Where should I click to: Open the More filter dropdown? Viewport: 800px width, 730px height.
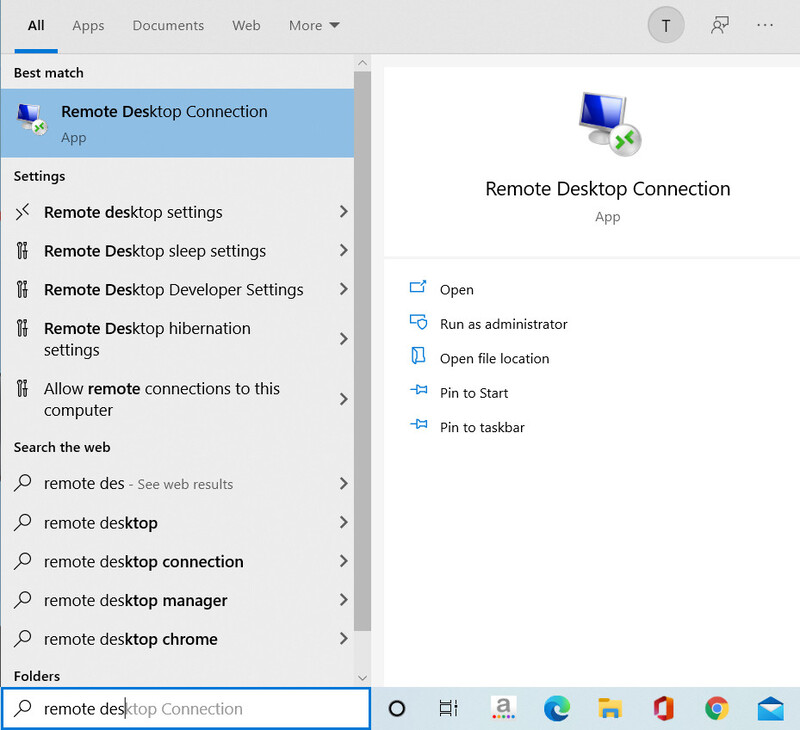coord(314,26)
